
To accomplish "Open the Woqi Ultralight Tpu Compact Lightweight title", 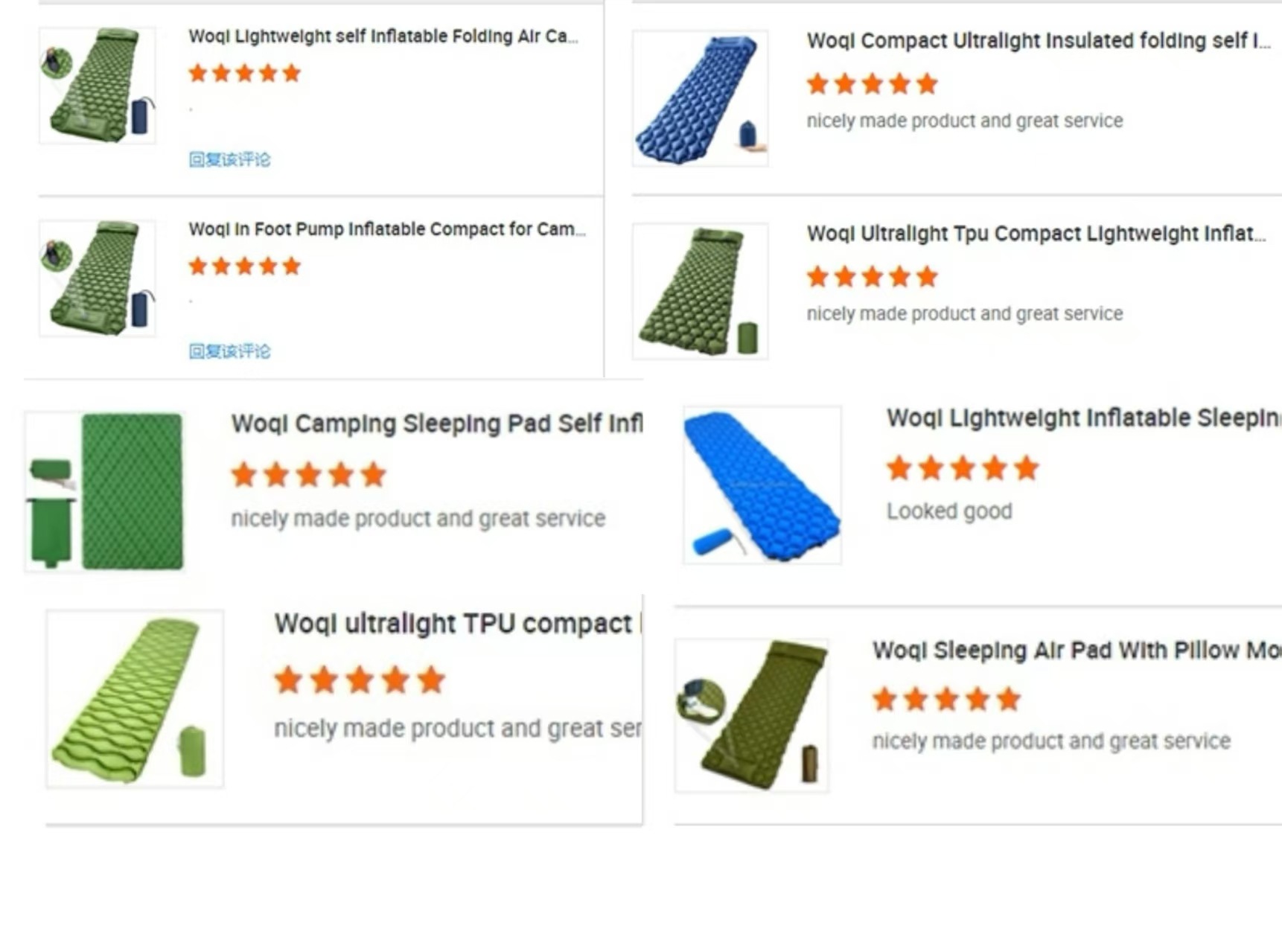I will point(1036,234).
